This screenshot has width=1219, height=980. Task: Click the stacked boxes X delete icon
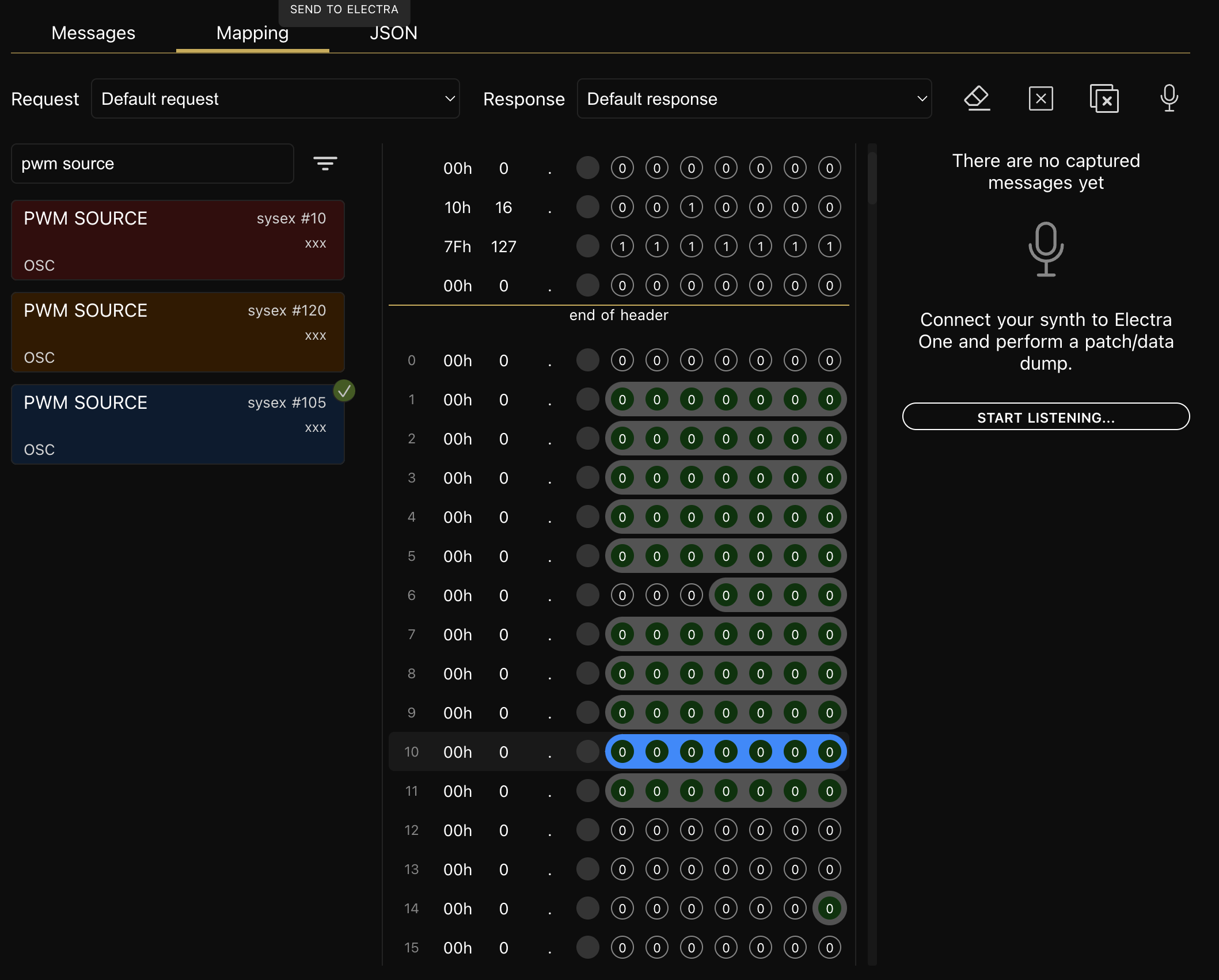pos(1104,99)
